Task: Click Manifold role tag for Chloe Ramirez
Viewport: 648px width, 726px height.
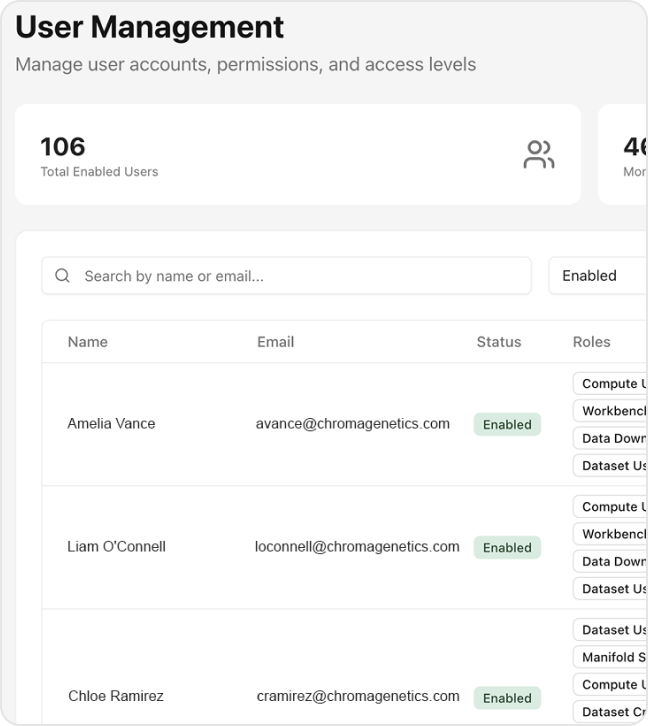Action: (x=610, y=657)
